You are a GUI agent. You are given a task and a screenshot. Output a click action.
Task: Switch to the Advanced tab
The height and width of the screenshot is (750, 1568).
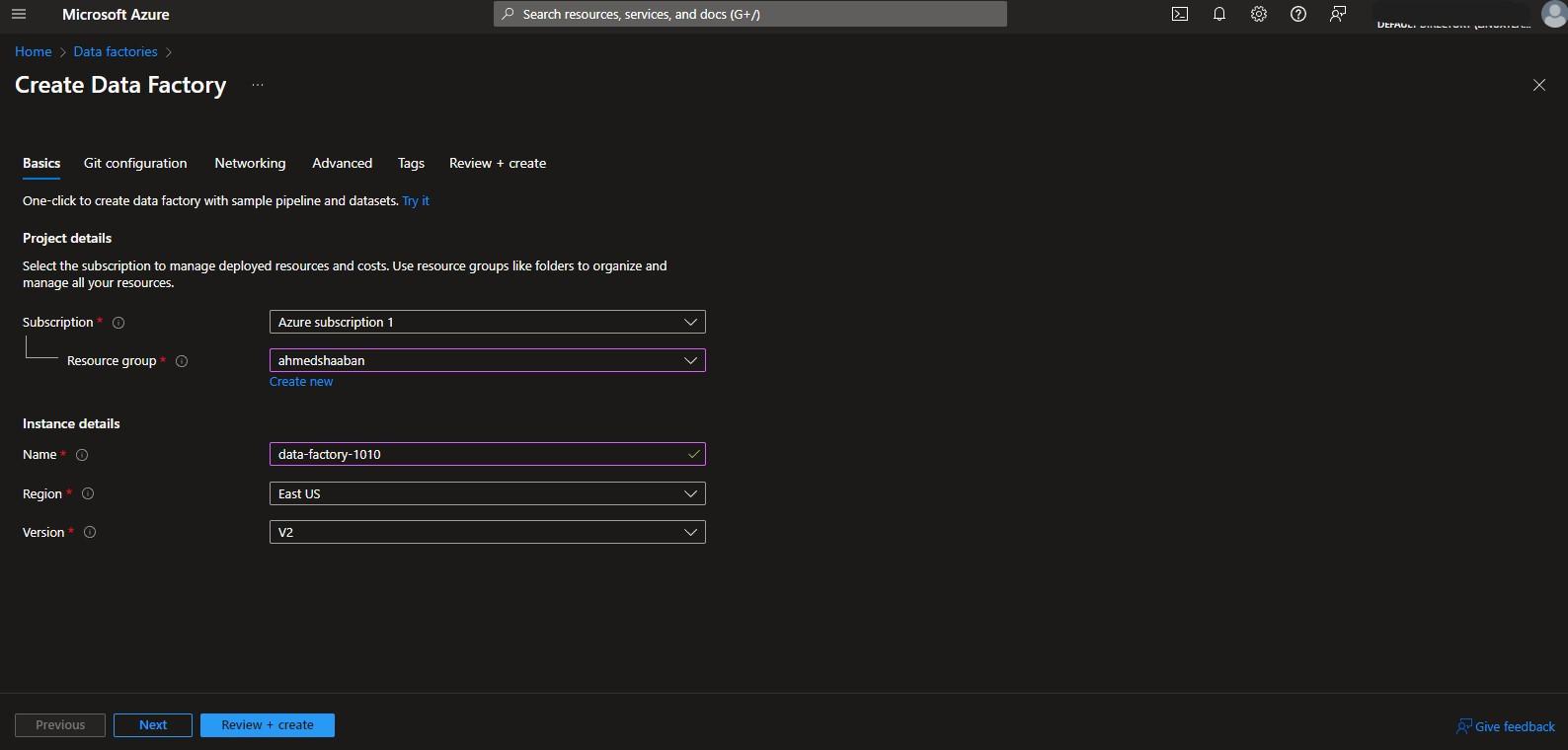click(x=343, y=163)
